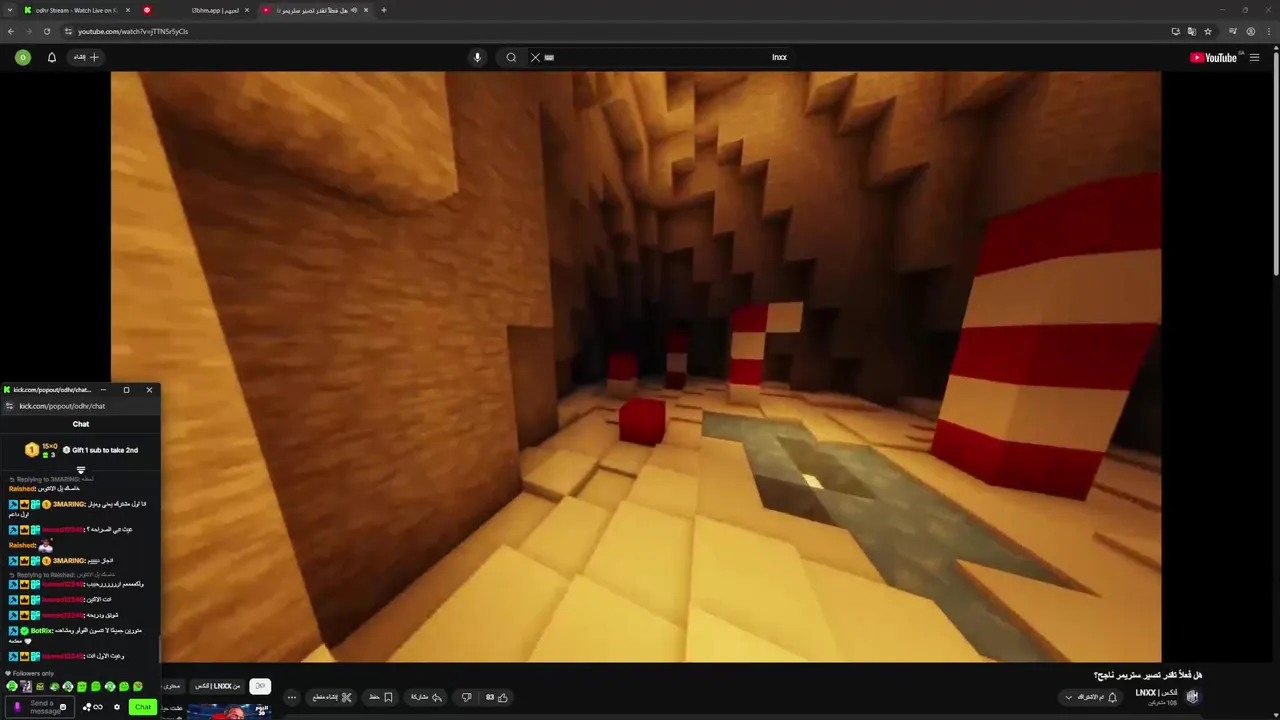Open the YouTube logo home link
The image size is (1280, 720).
[x=1213, y=57]
